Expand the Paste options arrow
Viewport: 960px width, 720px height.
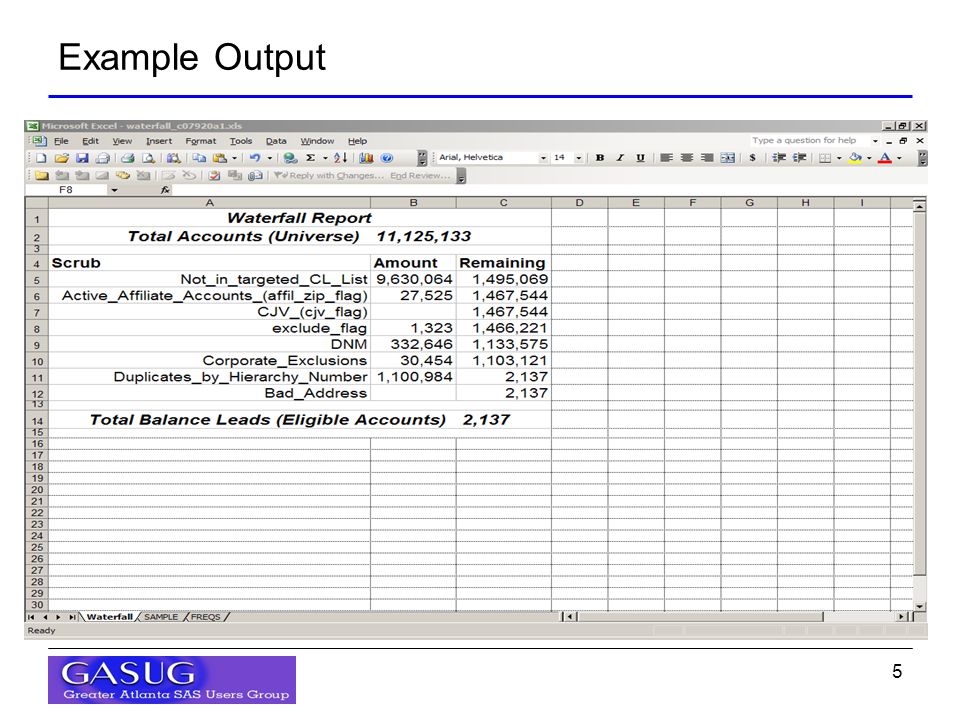pos(234,158)
